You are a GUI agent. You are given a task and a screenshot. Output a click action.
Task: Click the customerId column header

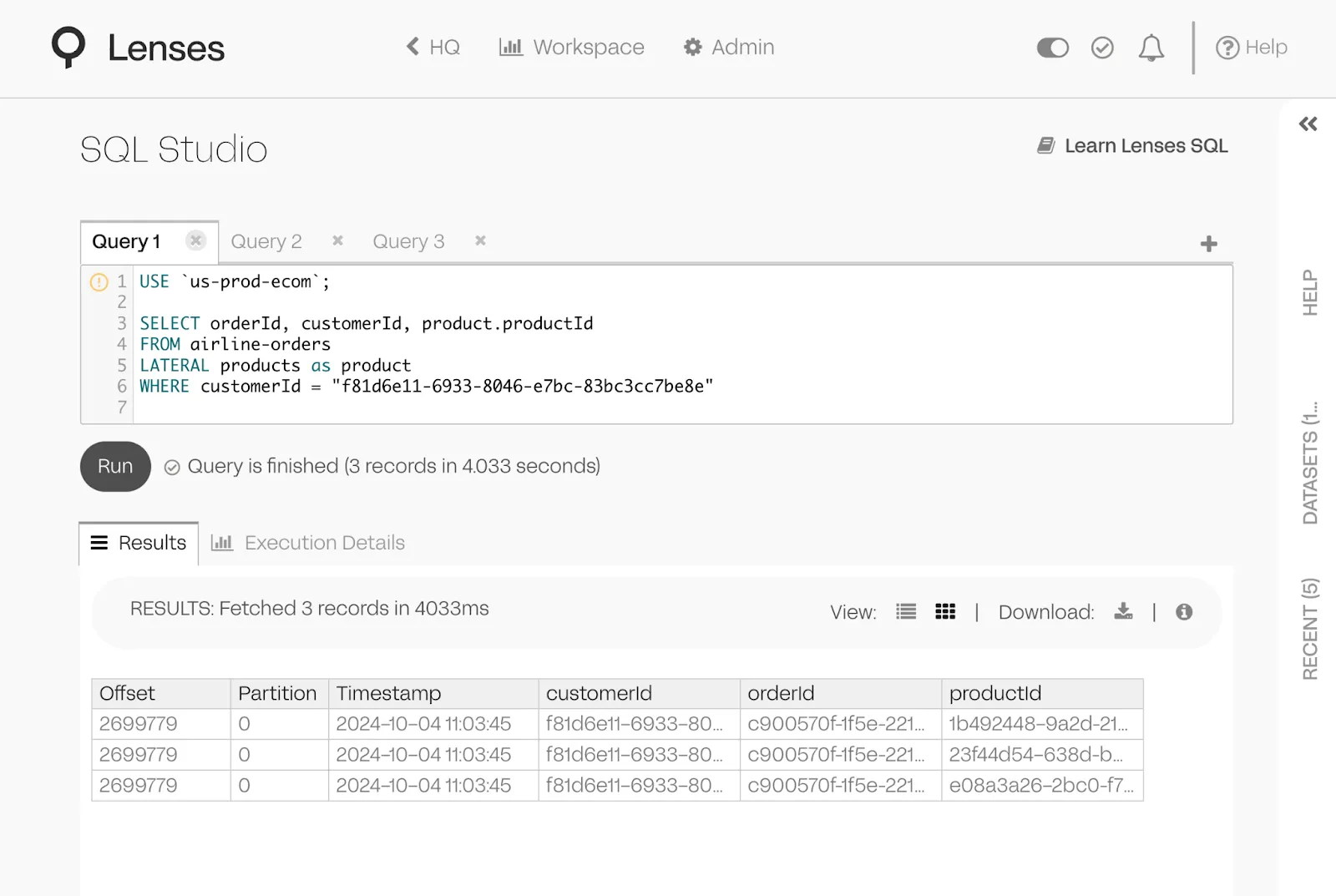[x=639, y=693]
